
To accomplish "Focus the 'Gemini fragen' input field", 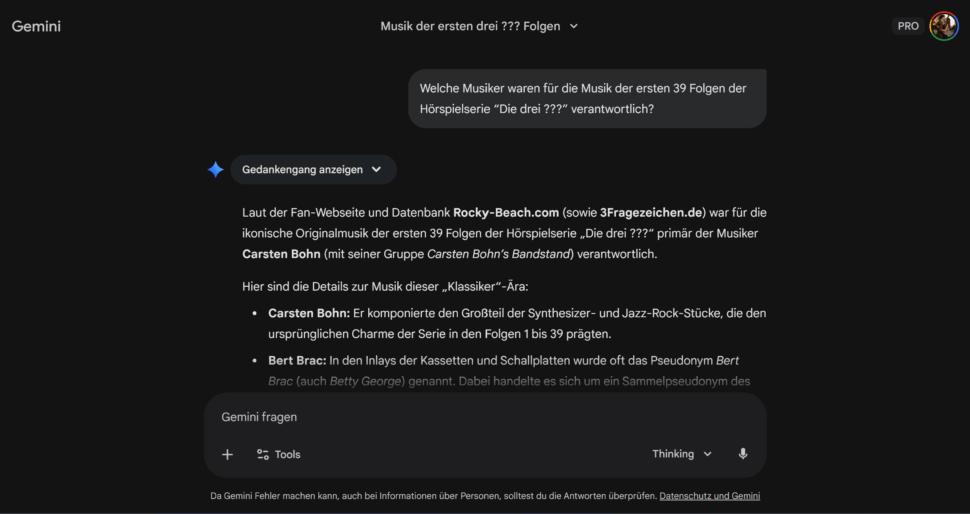I will (x=480, y=417).
